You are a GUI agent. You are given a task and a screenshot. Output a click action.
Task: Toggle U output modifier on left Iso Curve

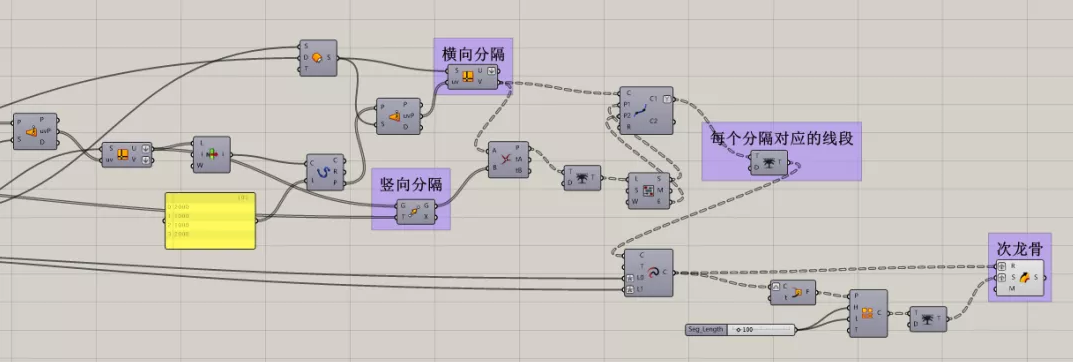click(145, 149)
